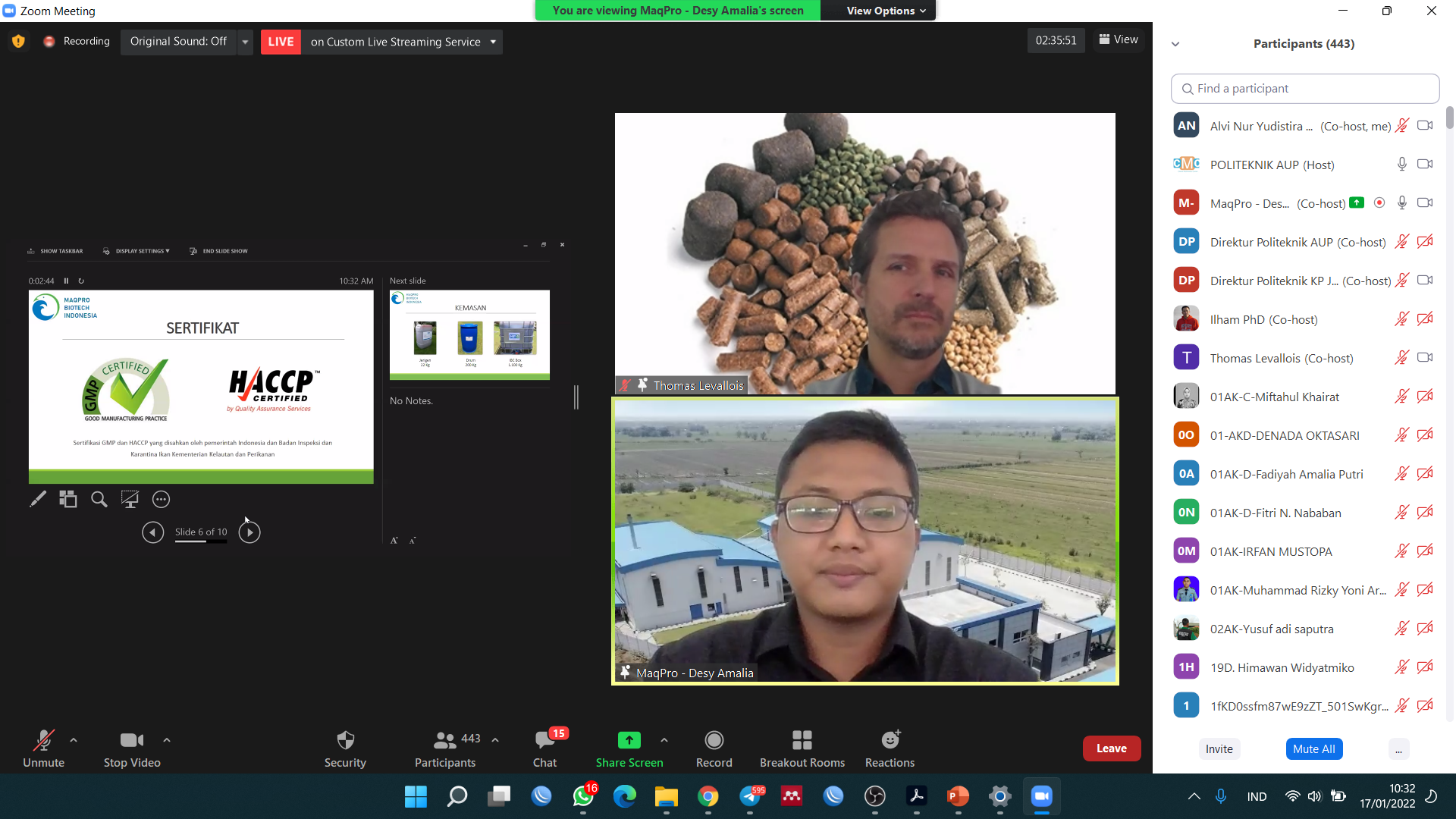Open the Reactions emoji icon
The width and height of the screenshot is (1456, 819).
click(890, 739)
